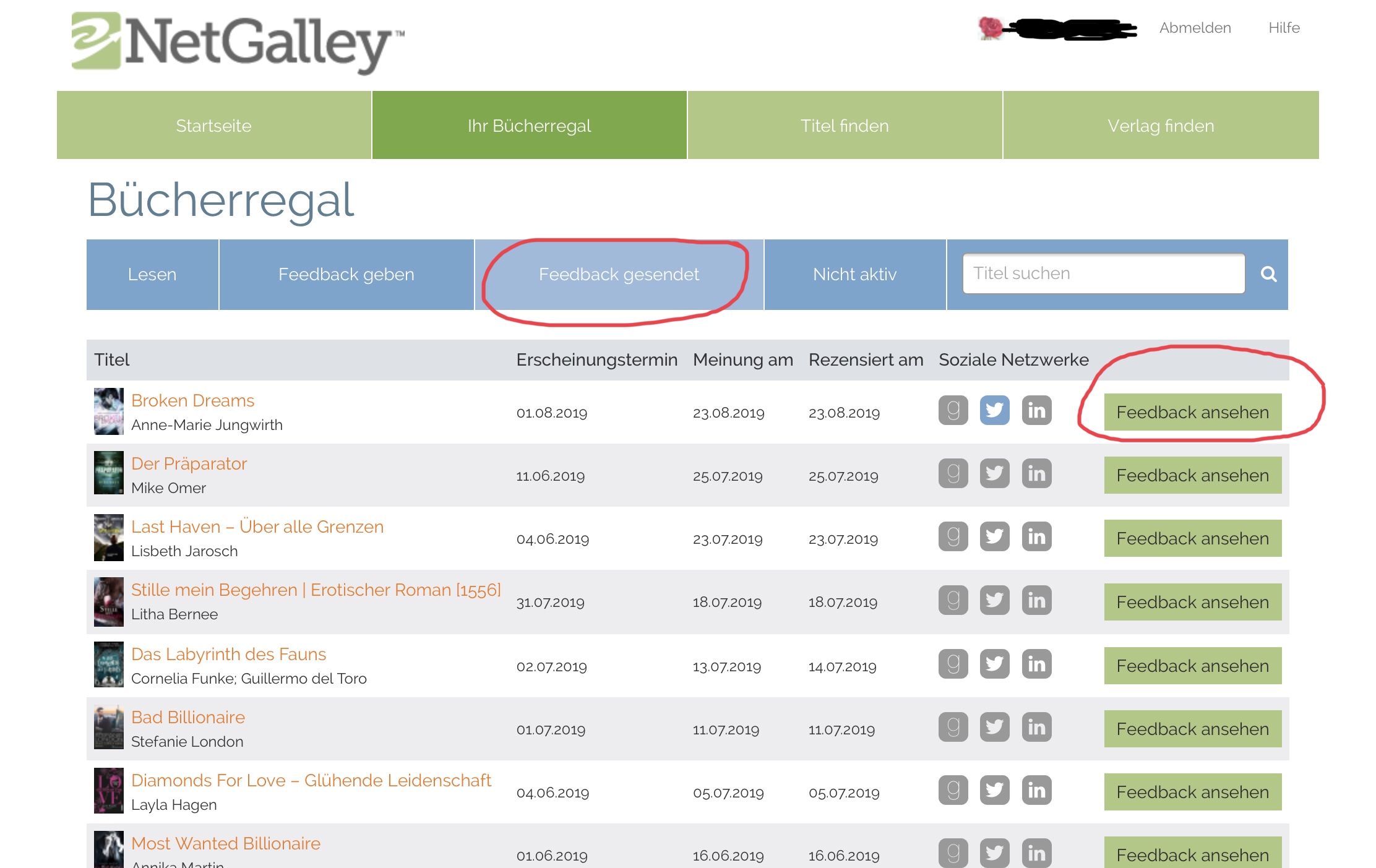Click the Broken Dreams cover thumbnail
The image size is (1376, 868).
point(109,411)
